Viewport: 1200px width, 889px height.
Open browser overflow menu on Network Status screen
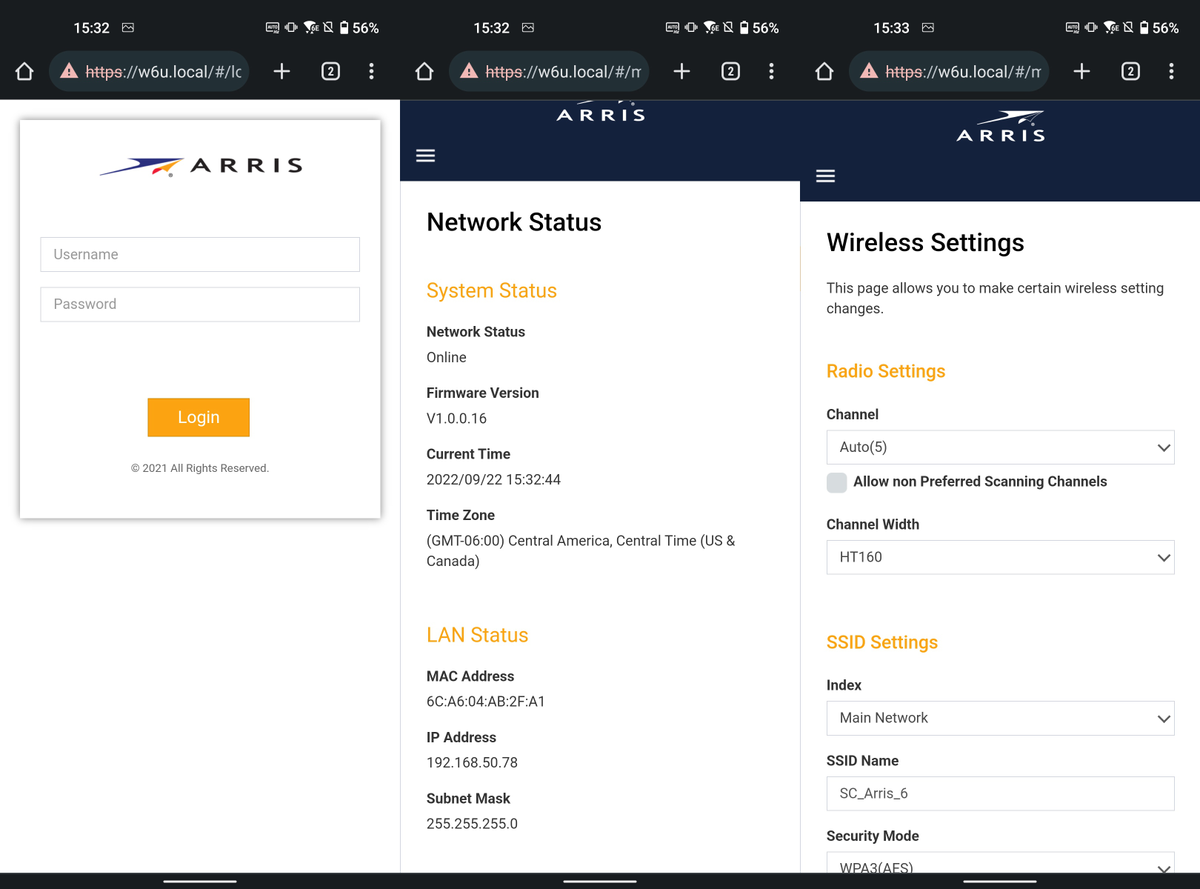(772, 71)
